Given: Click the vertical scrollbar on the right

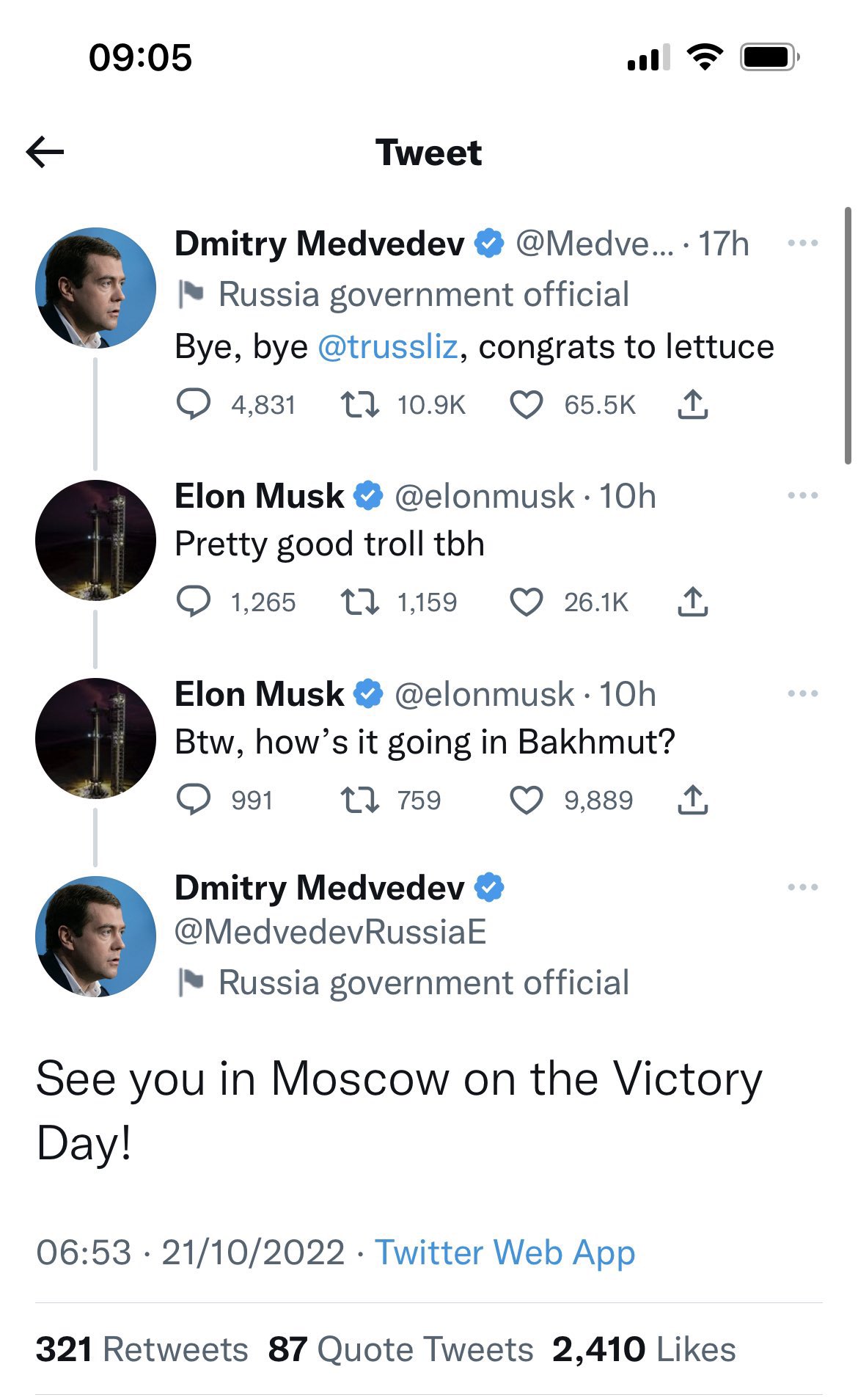Looking at the screenshot, I should pyautogui.click(x=848, y=336).
